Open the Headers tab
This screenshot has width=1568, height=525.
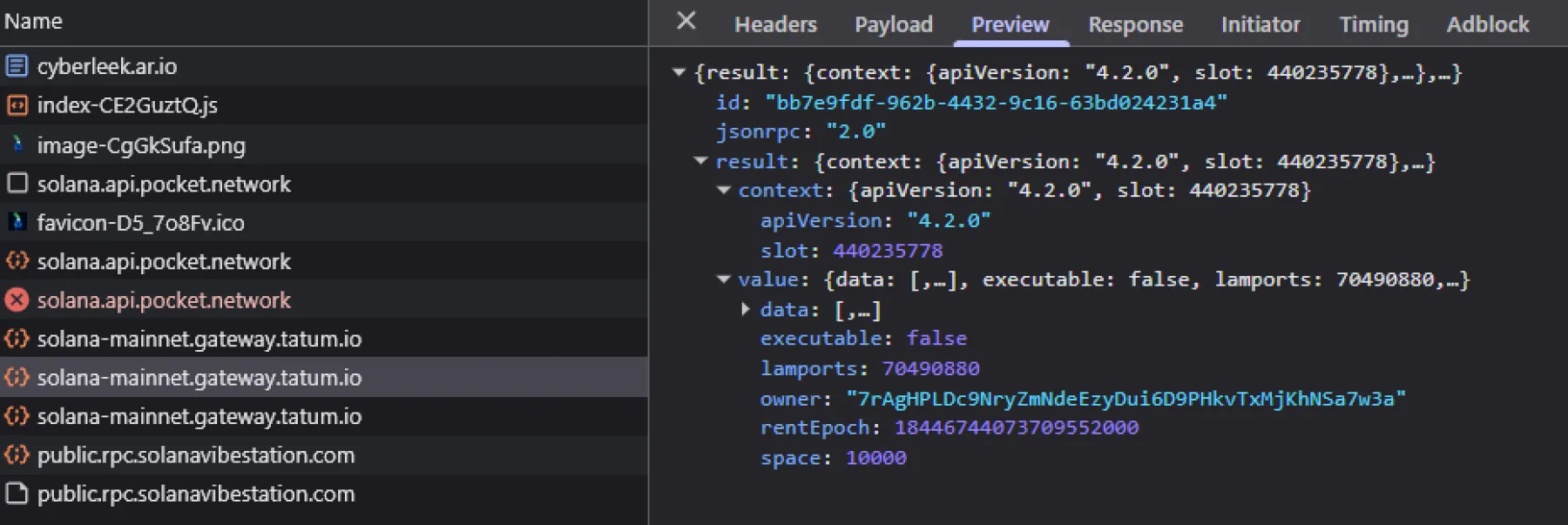tap(775, 24)
